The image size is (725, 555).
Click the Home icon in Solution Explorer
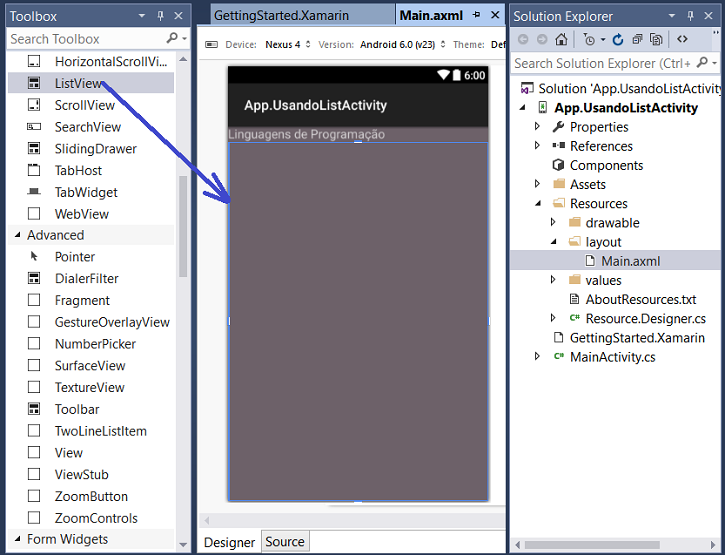561,39
